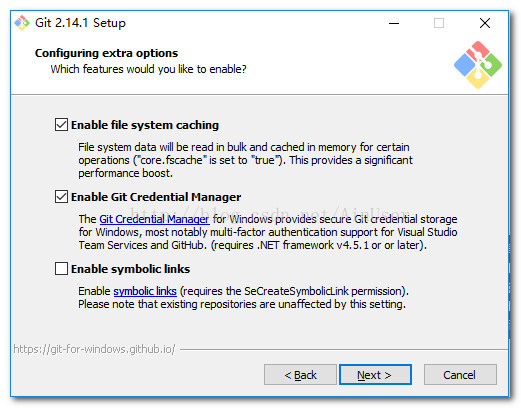Click the 'Configuring extra options' heading
Viewport: 521px width, 408px height.
pos(107,53)
